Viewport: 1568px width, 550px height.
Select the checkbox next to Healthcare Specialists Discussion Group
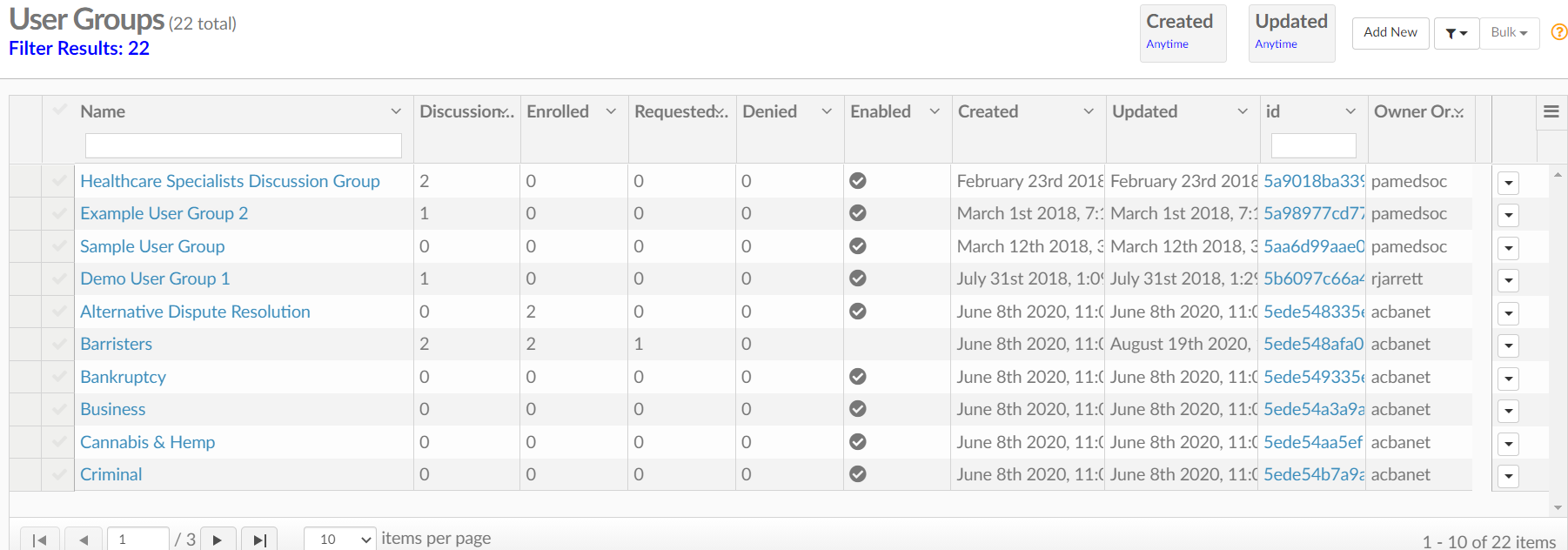coord(58,181)
